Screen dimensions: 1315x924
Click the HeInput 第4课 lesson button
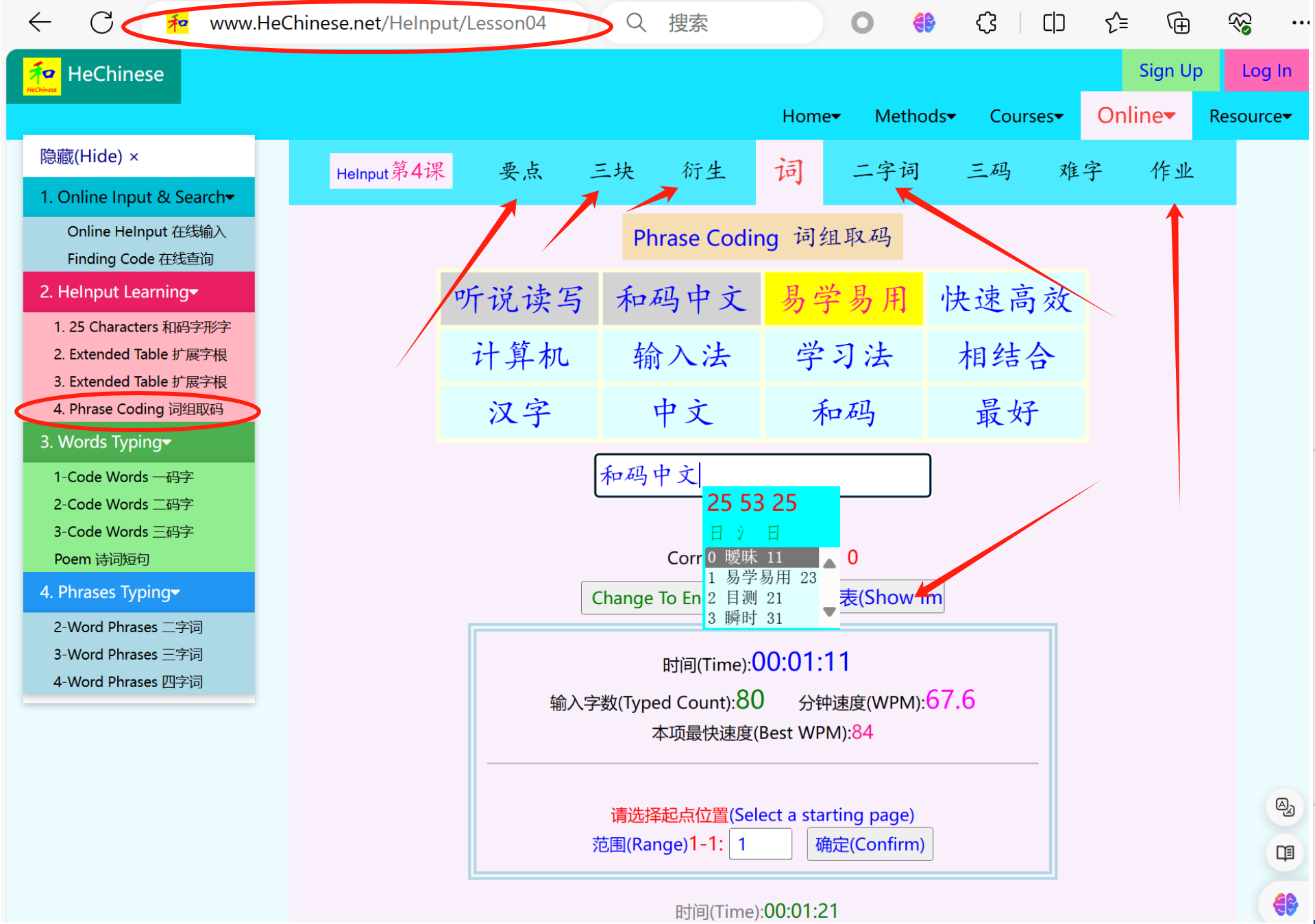pyautogui.click(x=391, y=171)
